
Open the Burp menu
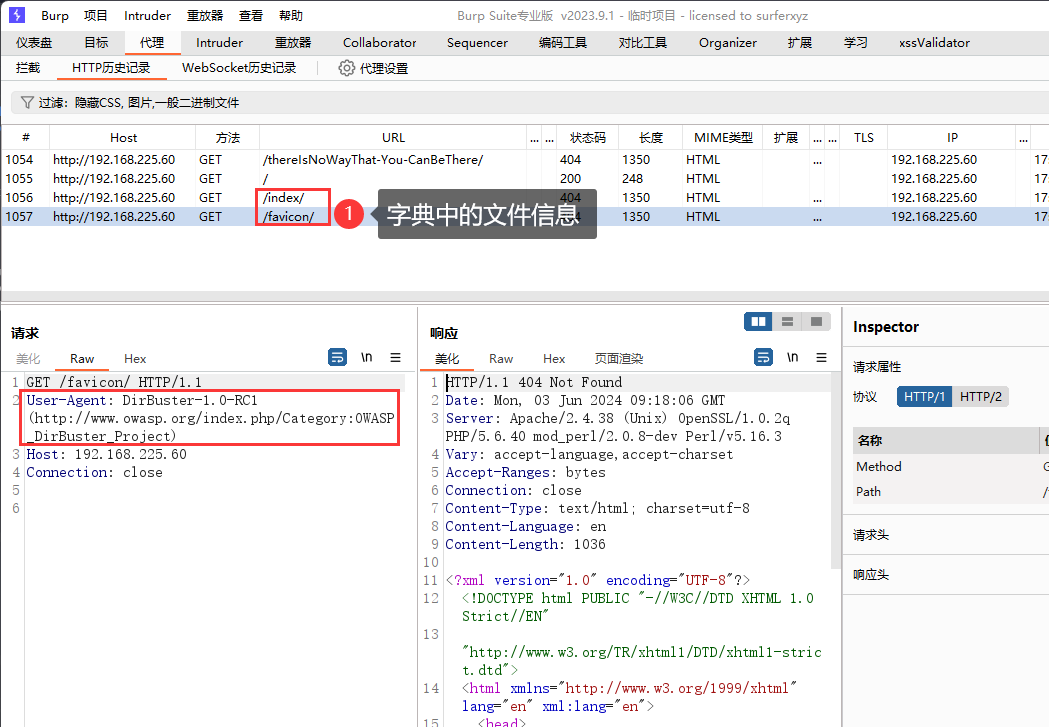[x=55, y=15]
